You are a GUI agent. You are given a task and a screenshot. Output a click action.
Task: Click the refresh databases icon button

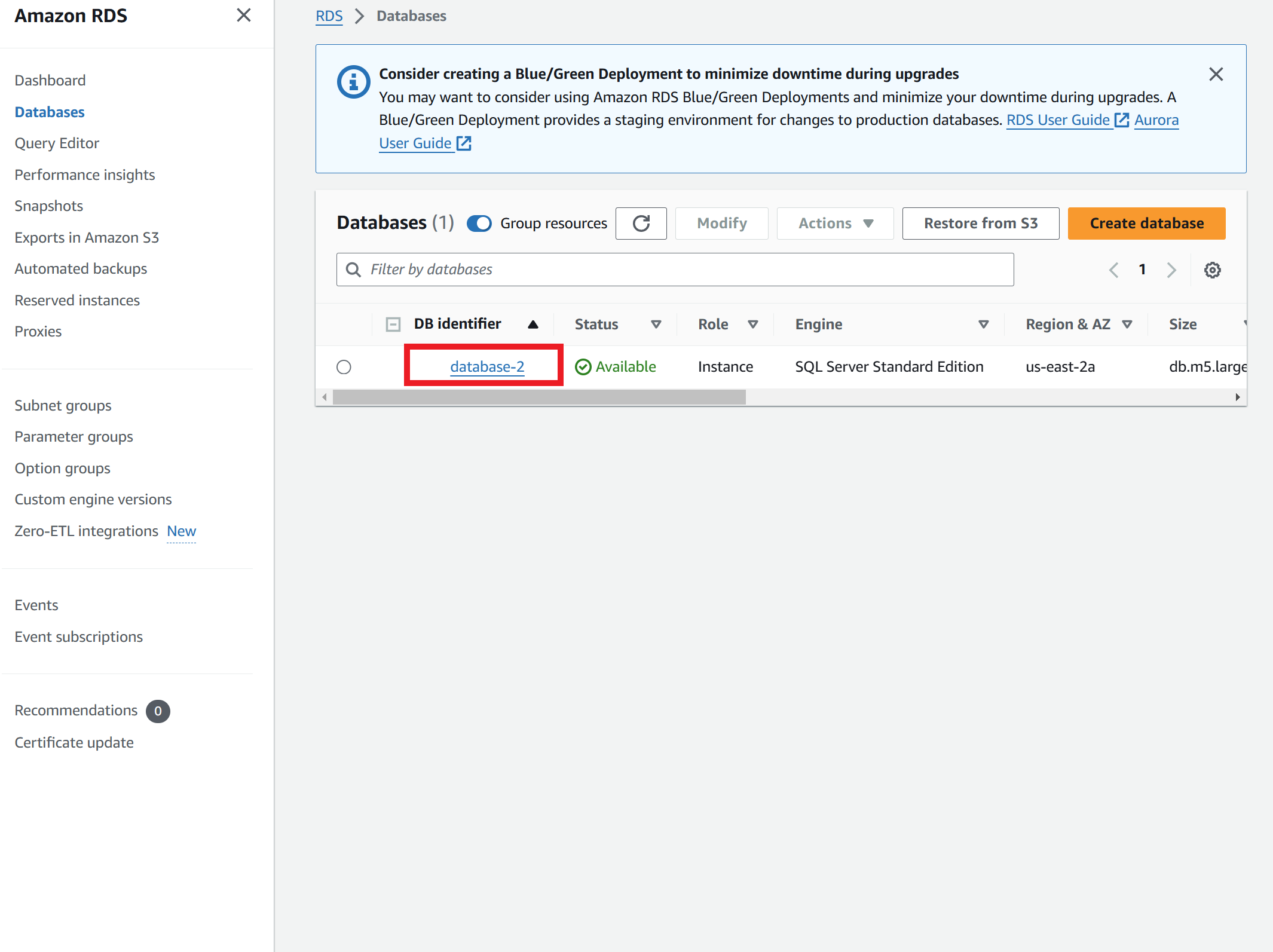point(641,224)
